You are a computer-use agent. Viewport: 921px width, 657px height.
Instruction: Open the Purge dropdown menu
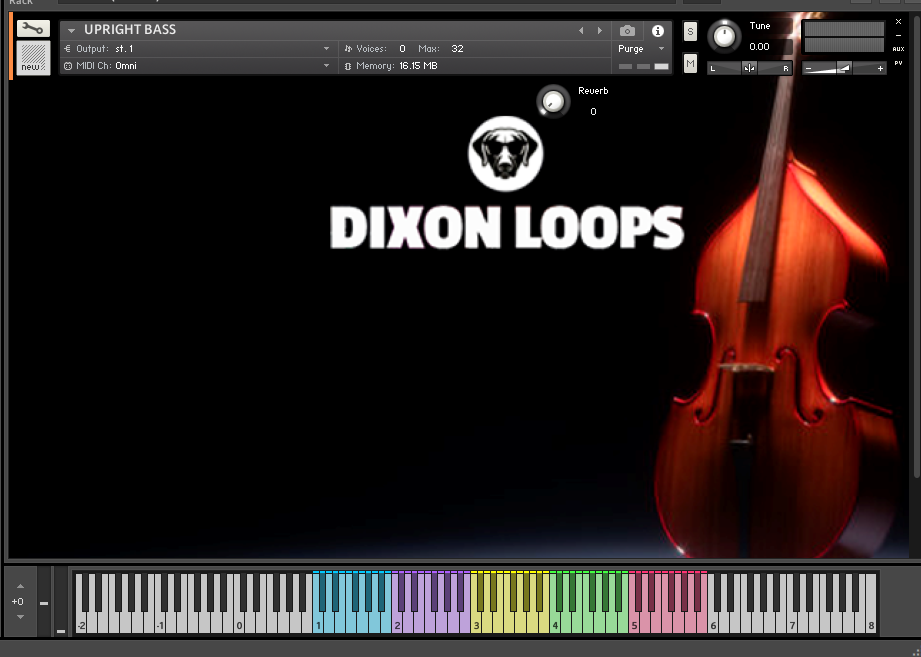[x=661, y=49]
